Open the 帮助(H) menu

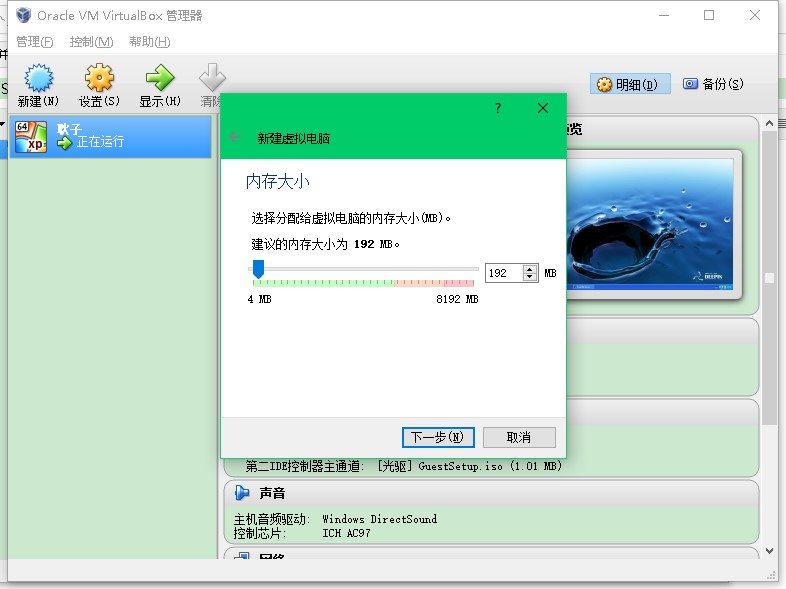tap(150, 42)
